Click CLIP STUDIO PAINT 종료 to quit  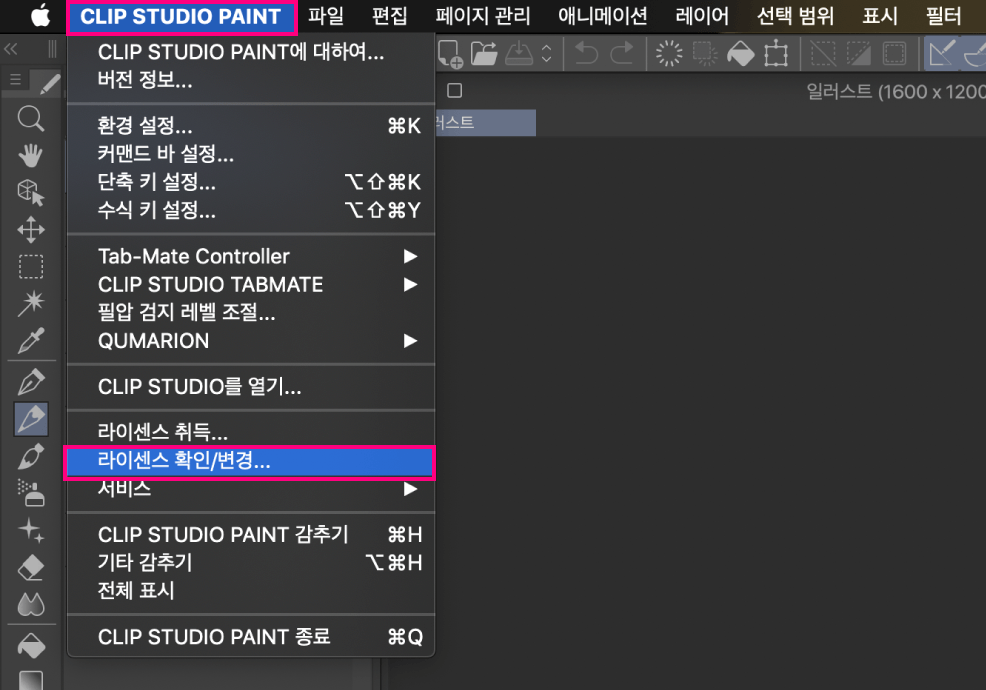(x=214, y=636)
